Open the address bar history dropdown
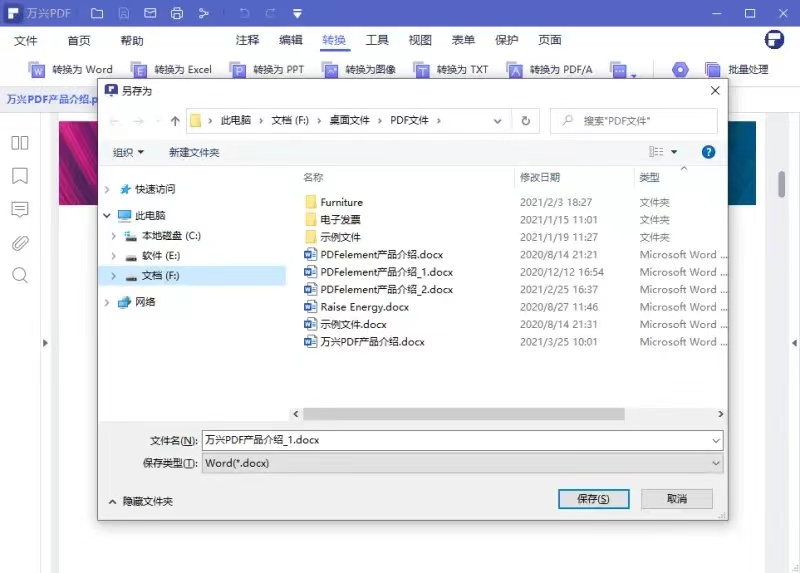This screenshot has height=573, width=800. tap(497, 121)
